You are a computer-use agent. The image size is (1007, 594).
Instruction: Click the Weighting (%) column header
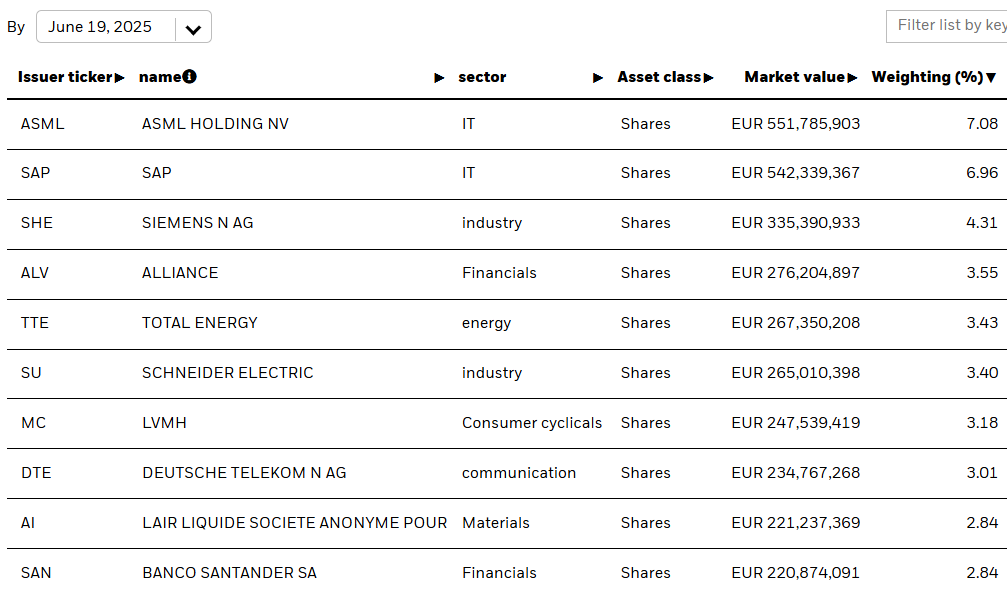pos(927,77)
